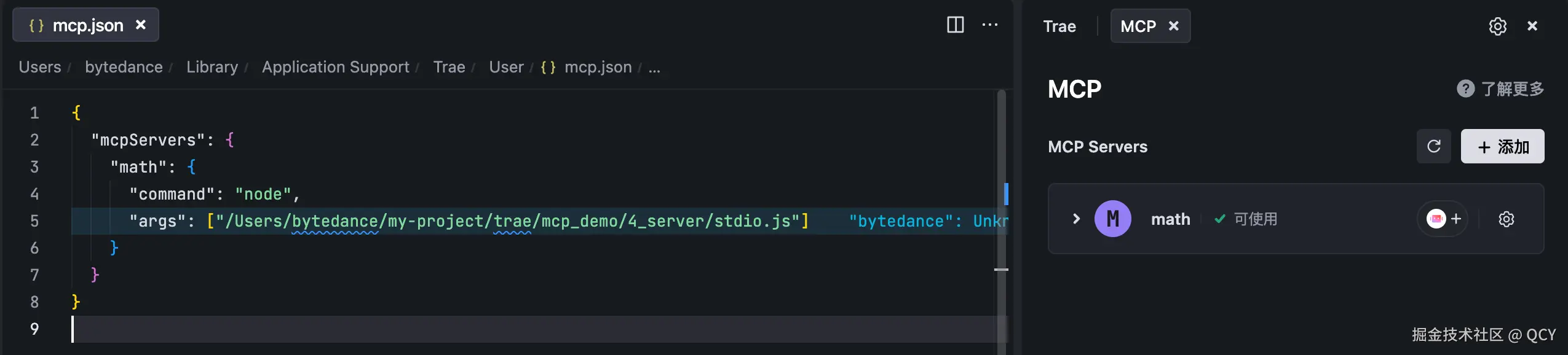The image size is (1568, 355).
Task: Open the breadcrumb ellipsis after mcp.json
Action: tap(654, 68)
